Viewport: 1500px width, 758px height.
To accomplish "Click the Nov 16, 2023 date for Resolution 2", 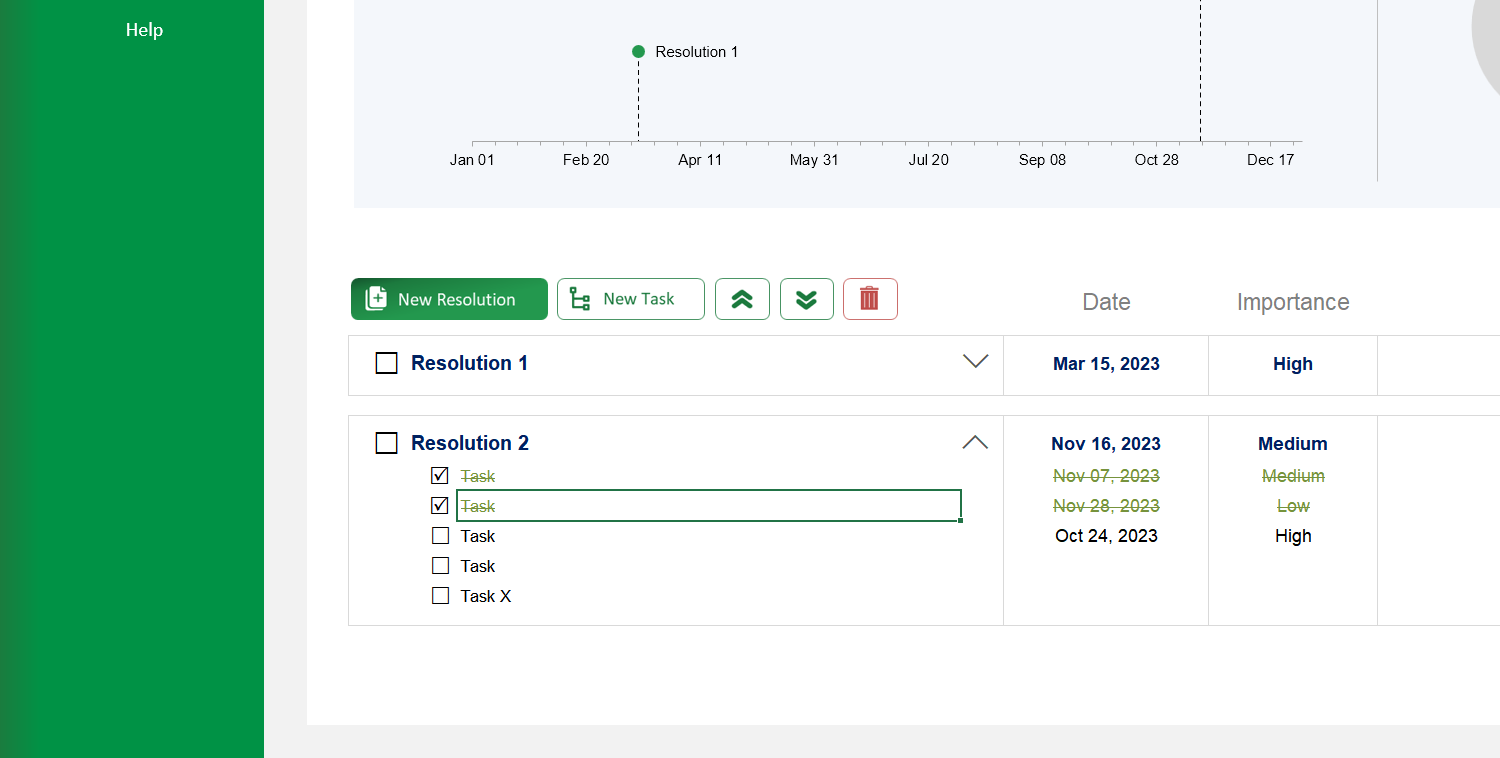I will [1105, 443].
